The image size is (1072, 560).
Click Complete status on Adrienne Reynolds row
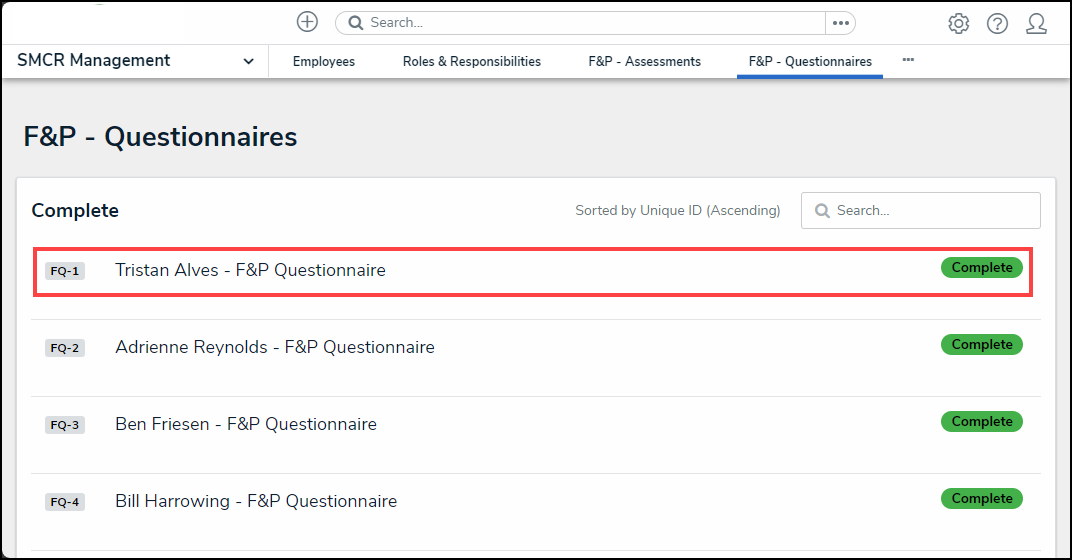pyautogui.click(x=982, y=345)
